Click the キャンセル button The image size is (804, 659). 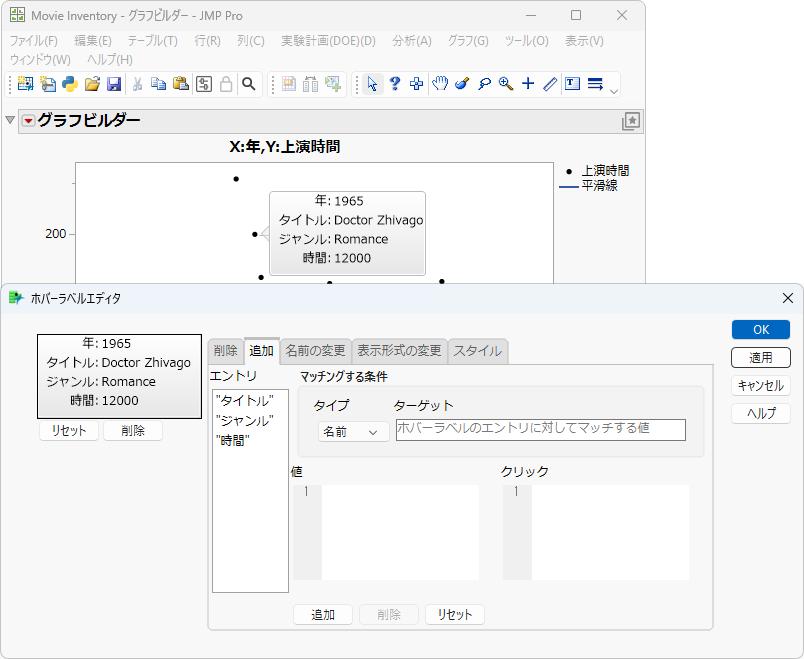click(761, 386)
